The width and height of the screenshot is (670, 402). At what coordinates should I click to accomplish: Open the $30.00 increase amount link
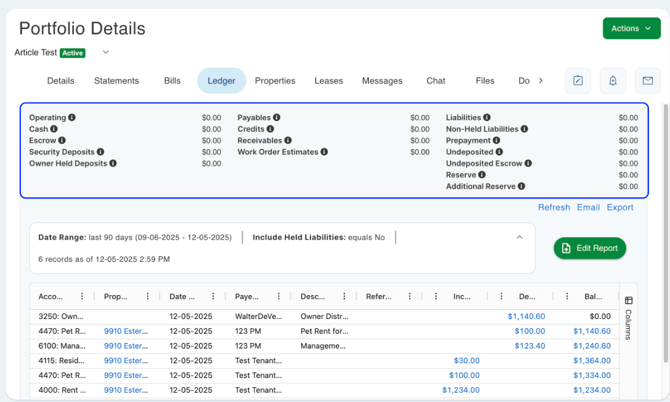tap(467, 361)
